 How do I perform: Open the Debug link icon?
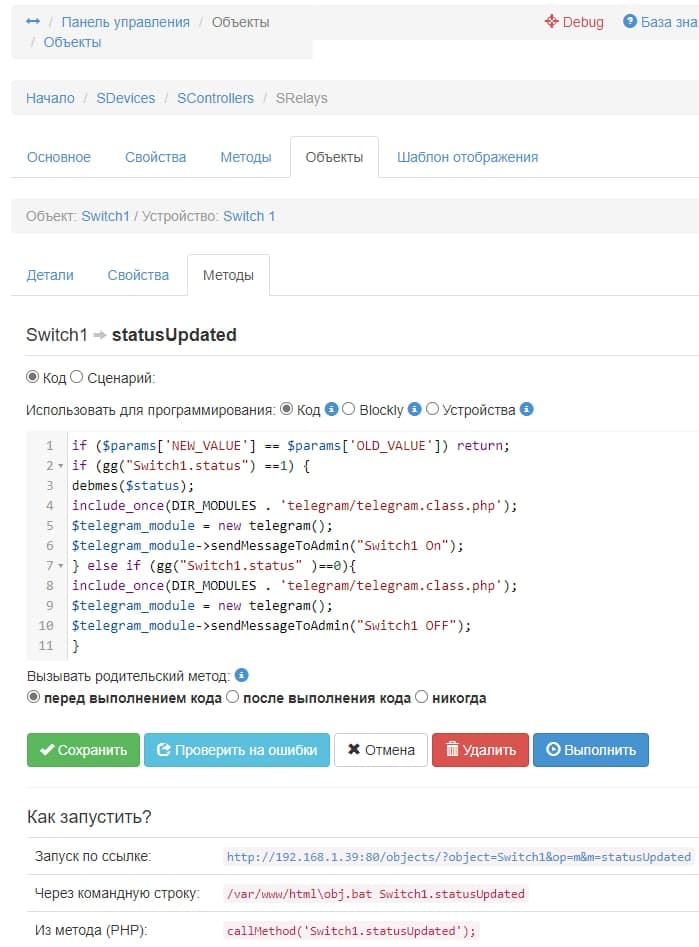coord(551,21)
